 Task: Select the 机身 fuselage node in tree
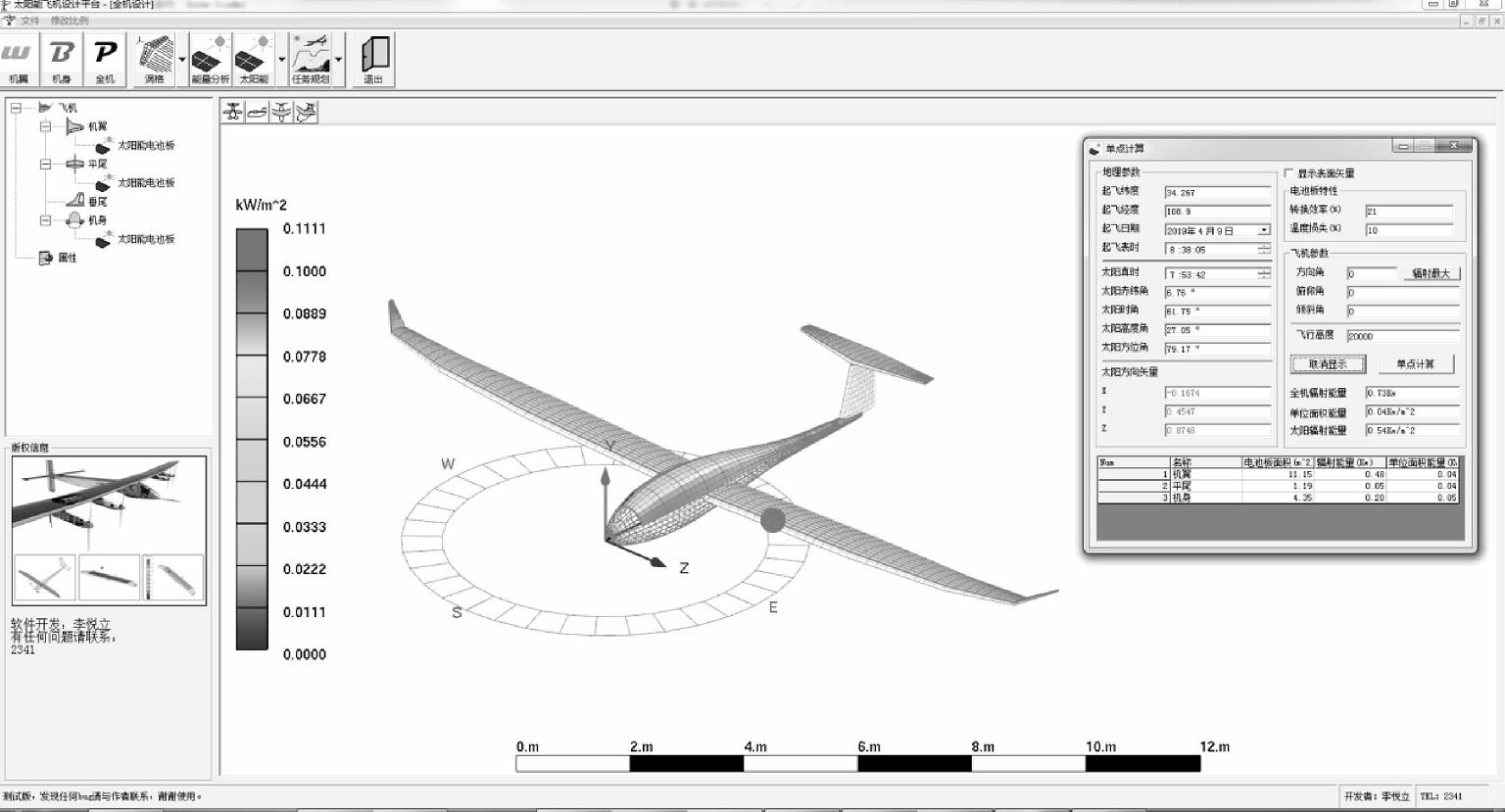(x=98, y=220)
